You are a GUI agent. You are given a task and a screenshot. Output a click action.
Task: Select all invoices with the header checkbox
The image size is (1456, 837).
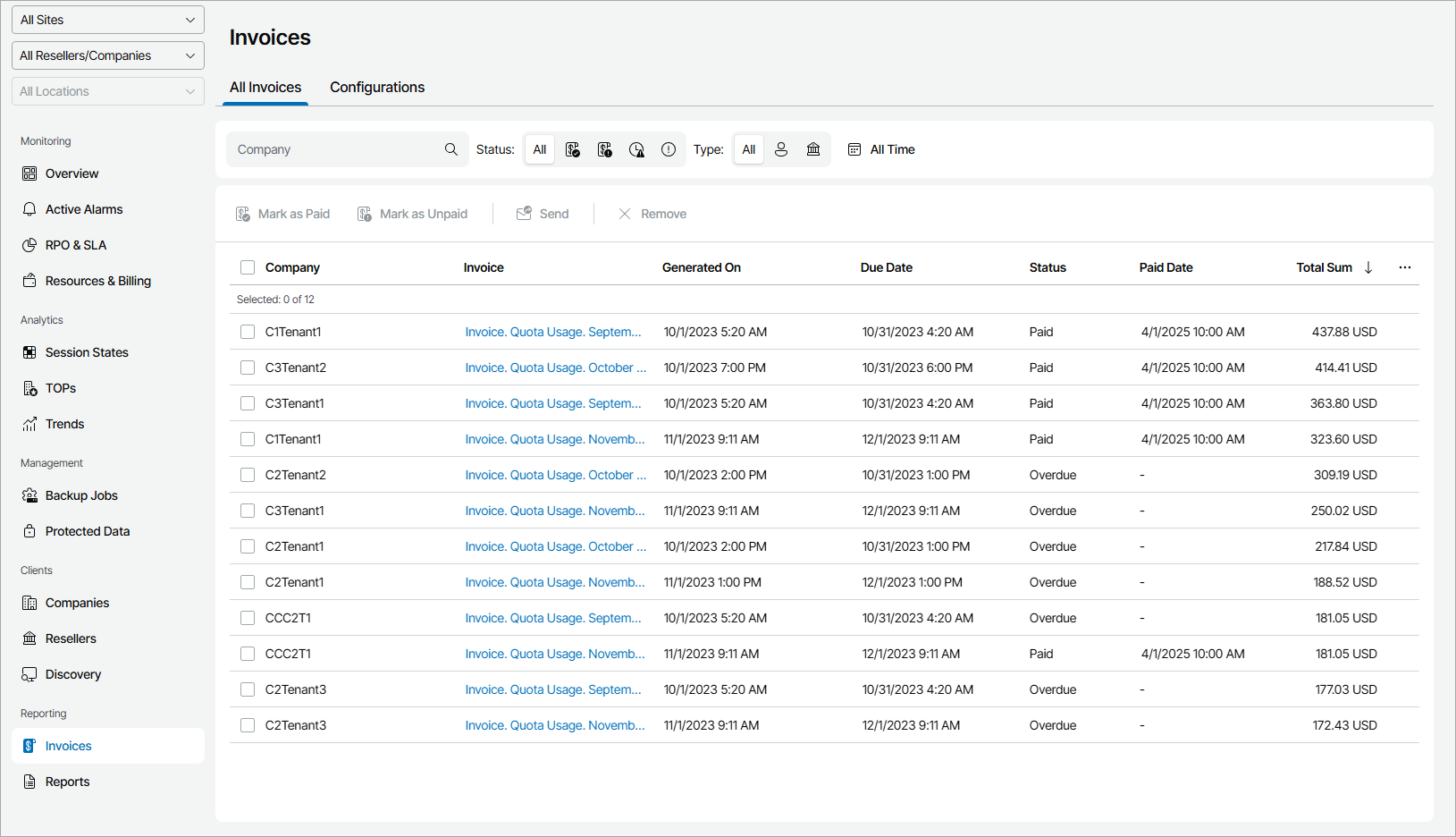(x=248, y=267)
